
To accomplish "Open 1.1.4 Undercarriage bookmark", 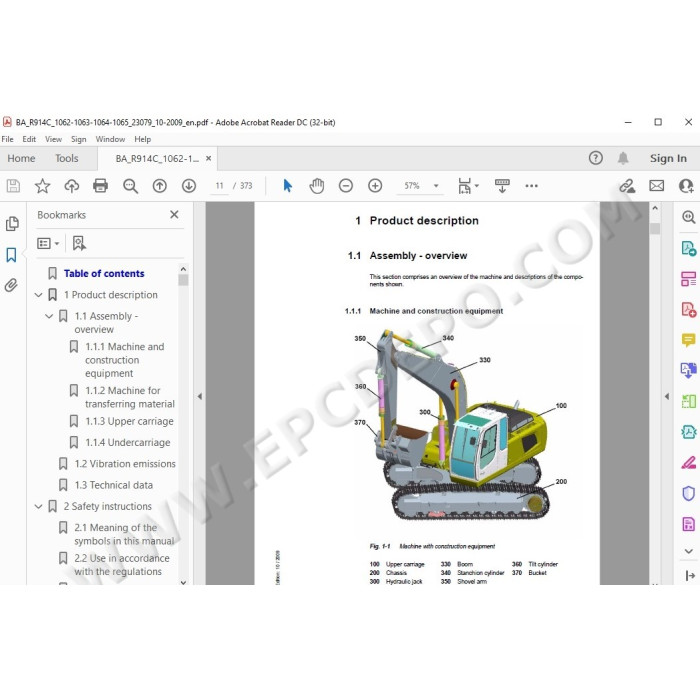I will (128, 443).
